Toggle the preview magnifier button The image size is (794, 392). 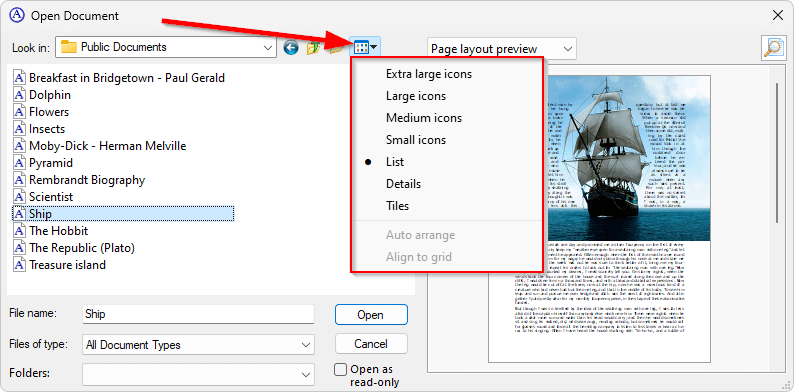[773, 48]
